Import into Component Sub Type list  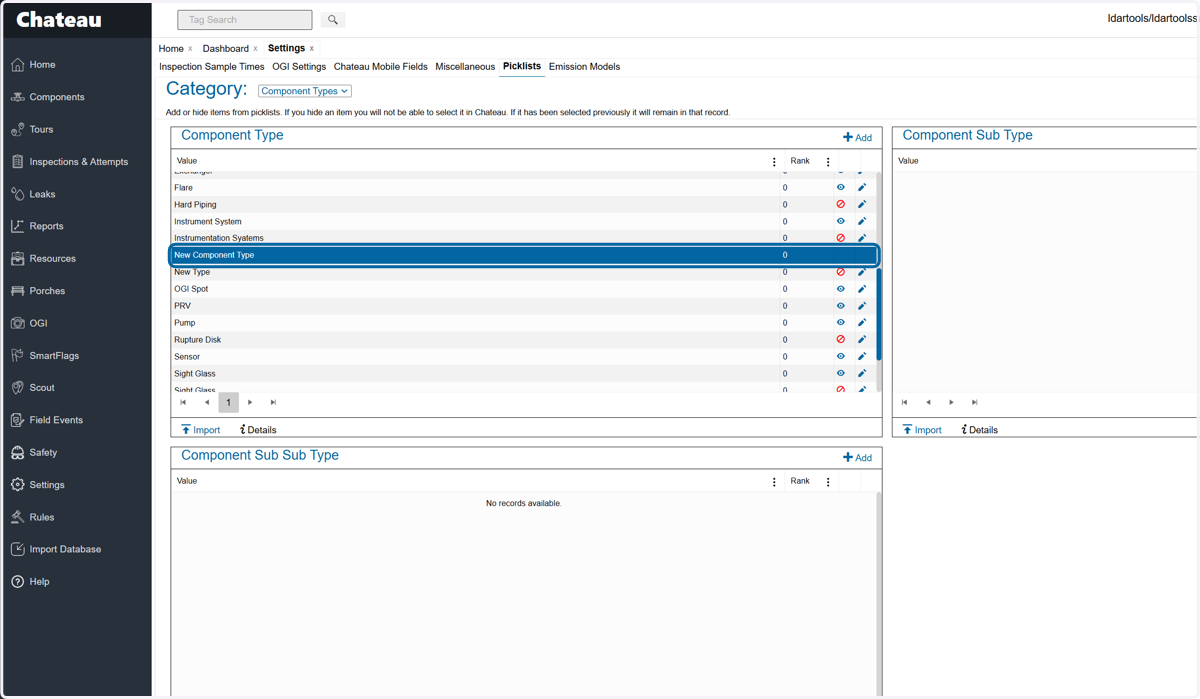point(921,430)
